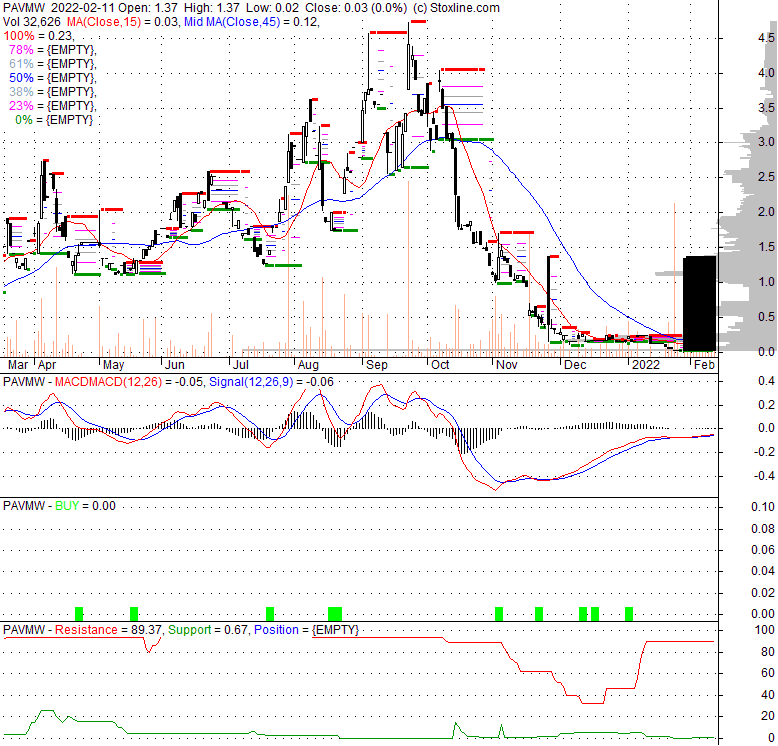Click the 100 value on resistance axis

765,630
